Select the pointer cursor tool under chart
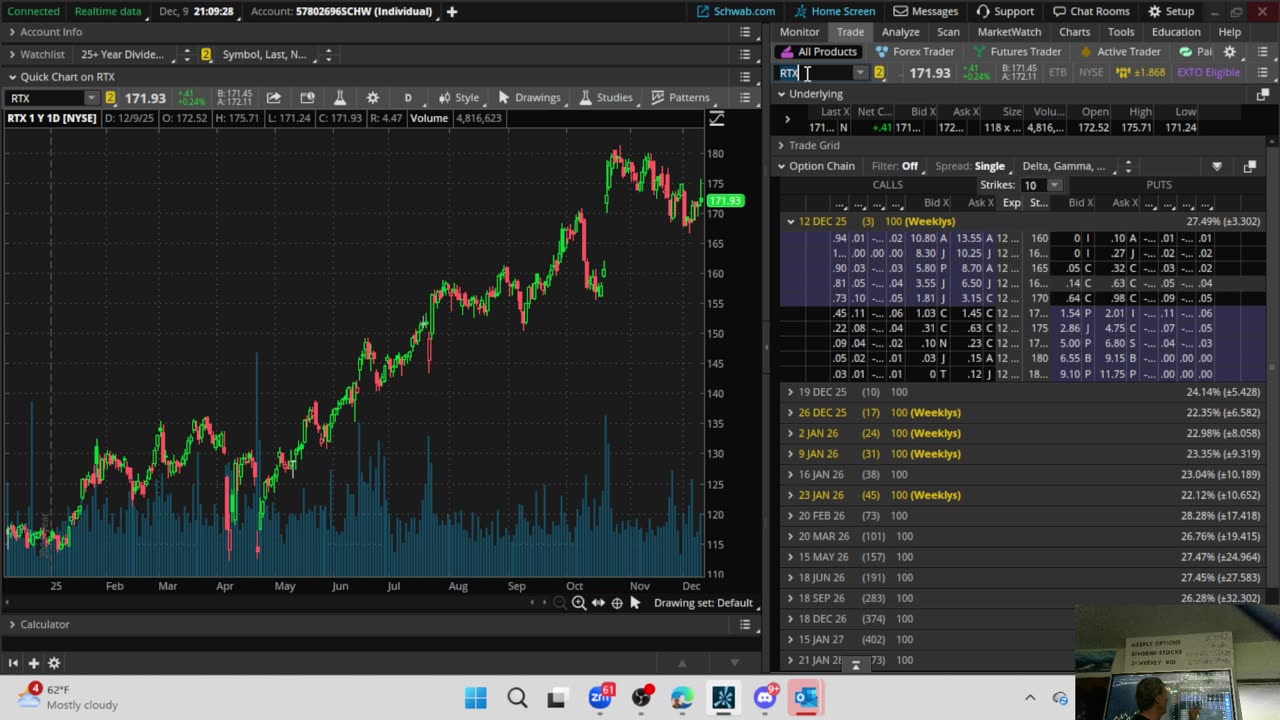1280x720 pixels. 635,603
